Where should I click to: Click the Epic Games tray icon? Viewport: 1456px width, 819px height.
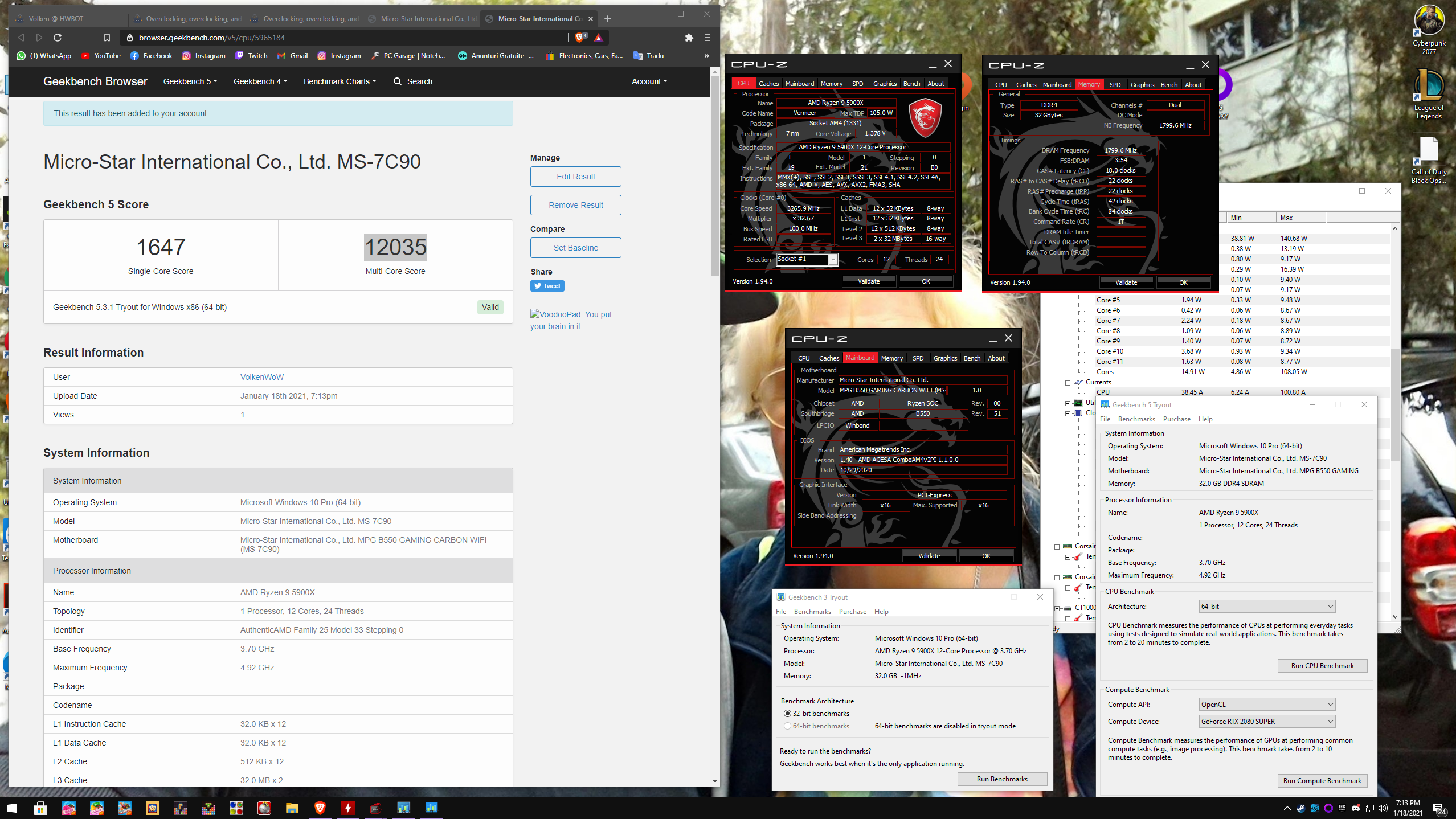[x=1342, y=808]
